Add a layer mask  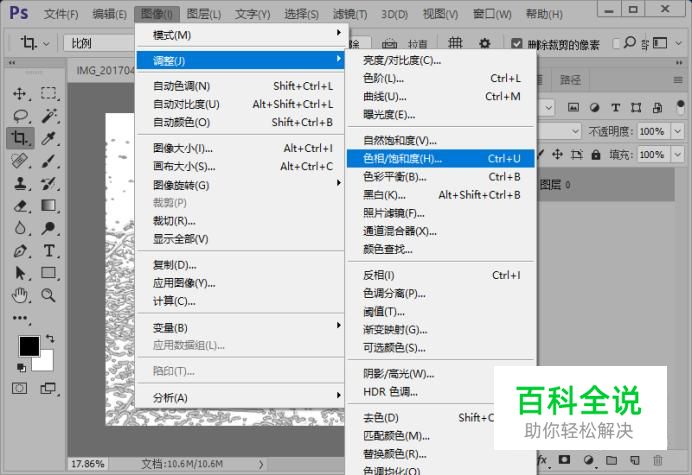(x=564, y=460)
